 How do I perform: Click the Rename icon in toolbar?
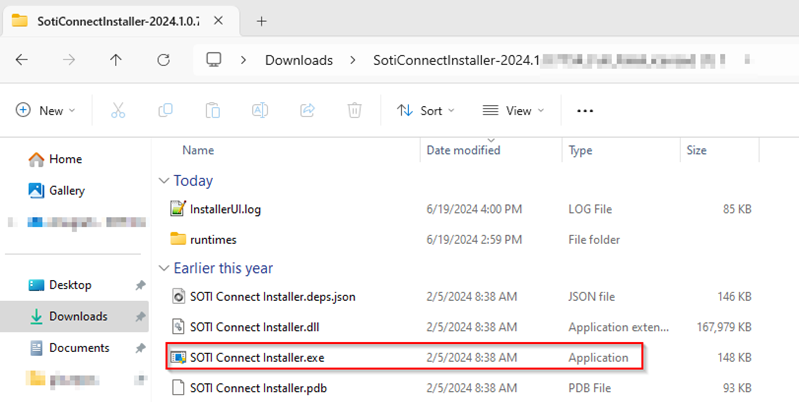(x=260, y=110)
